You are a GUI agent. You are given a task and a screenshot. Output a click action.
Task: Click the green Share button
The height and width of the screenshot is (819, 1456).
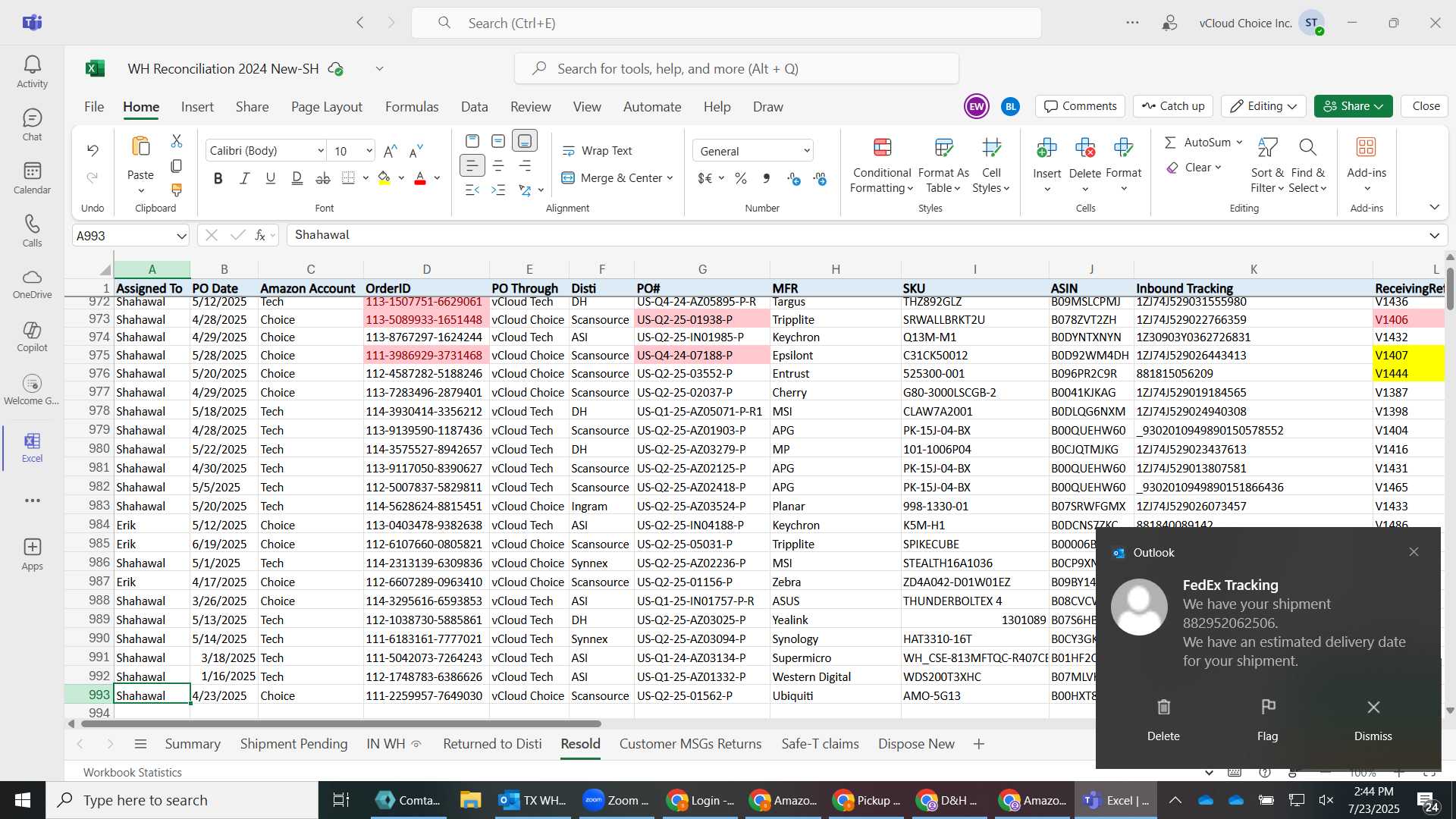click(1353, 106)
